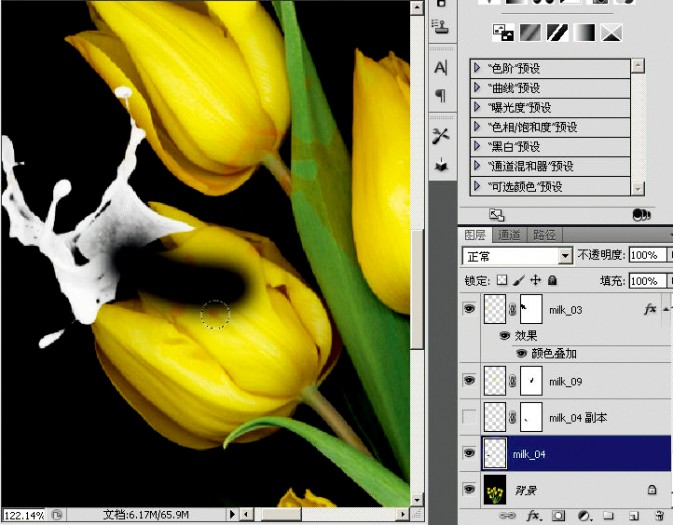Create new fill or adjustment layer
The height and width of the screenshot is (525, 673).
point(584,516)
